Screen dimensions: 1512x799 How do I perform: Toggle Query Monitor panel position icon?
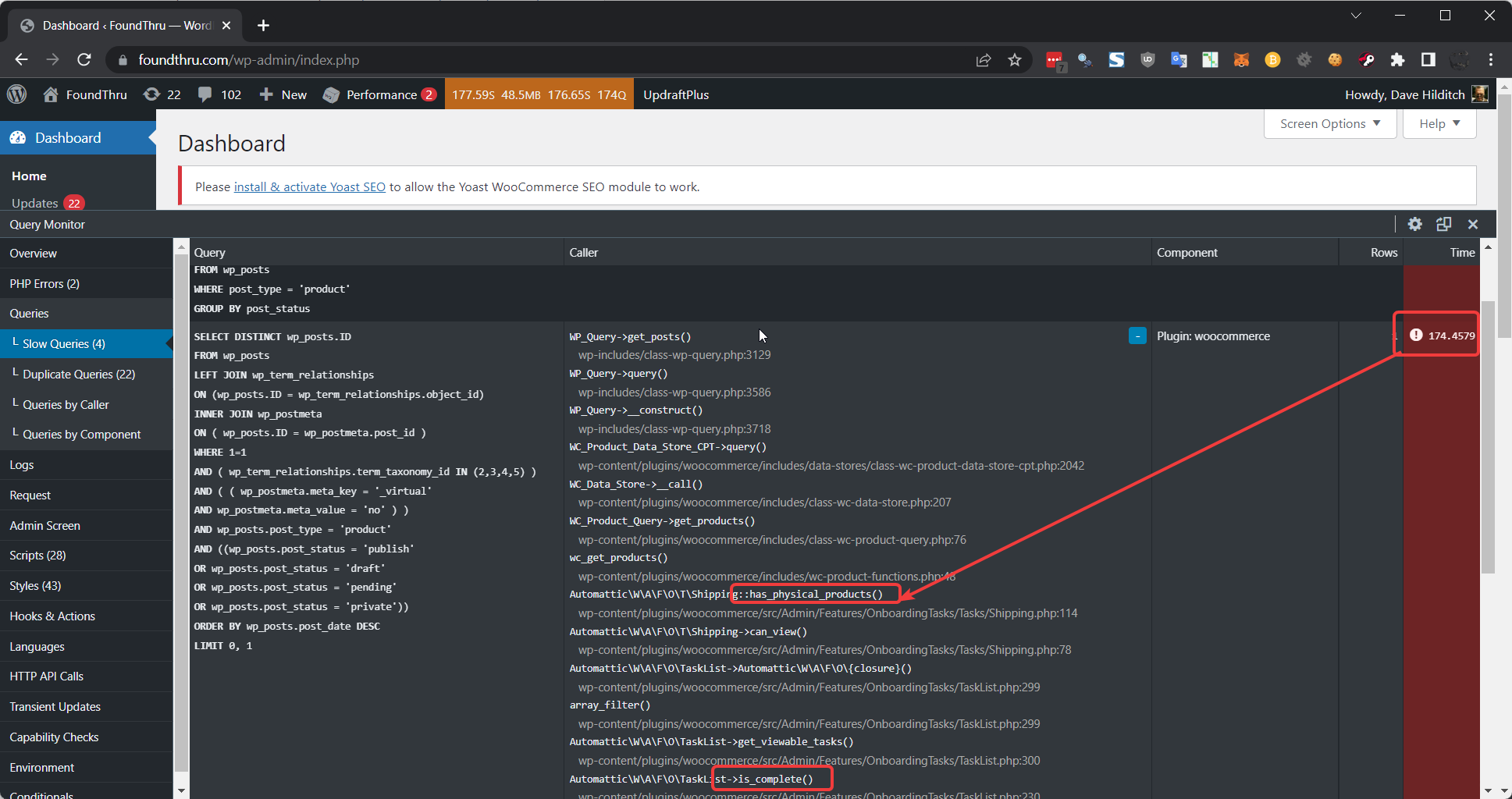[x=1444, y=224]
